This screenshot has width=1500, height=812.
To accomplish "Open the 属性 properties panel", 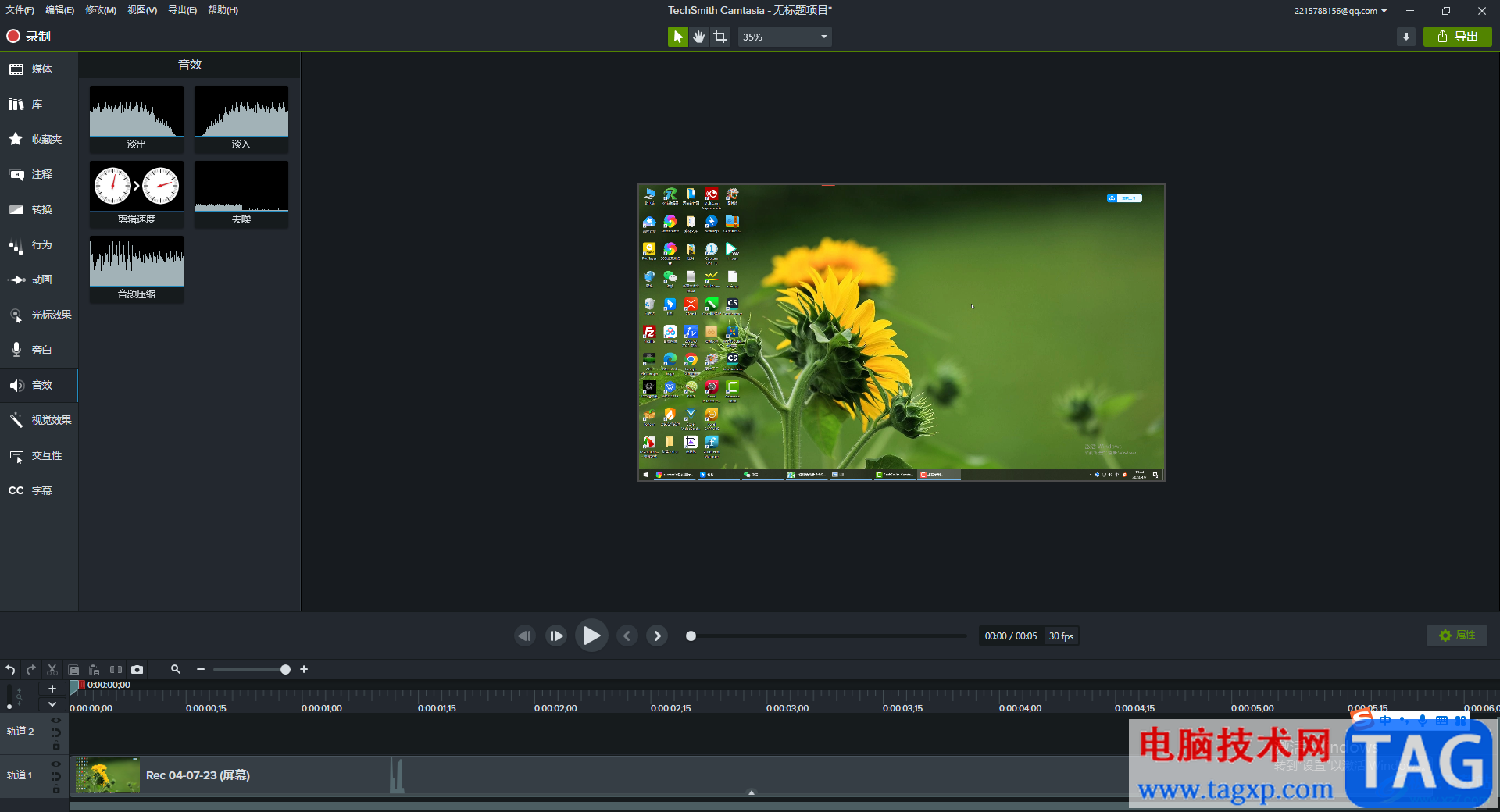I will 1457,636.
